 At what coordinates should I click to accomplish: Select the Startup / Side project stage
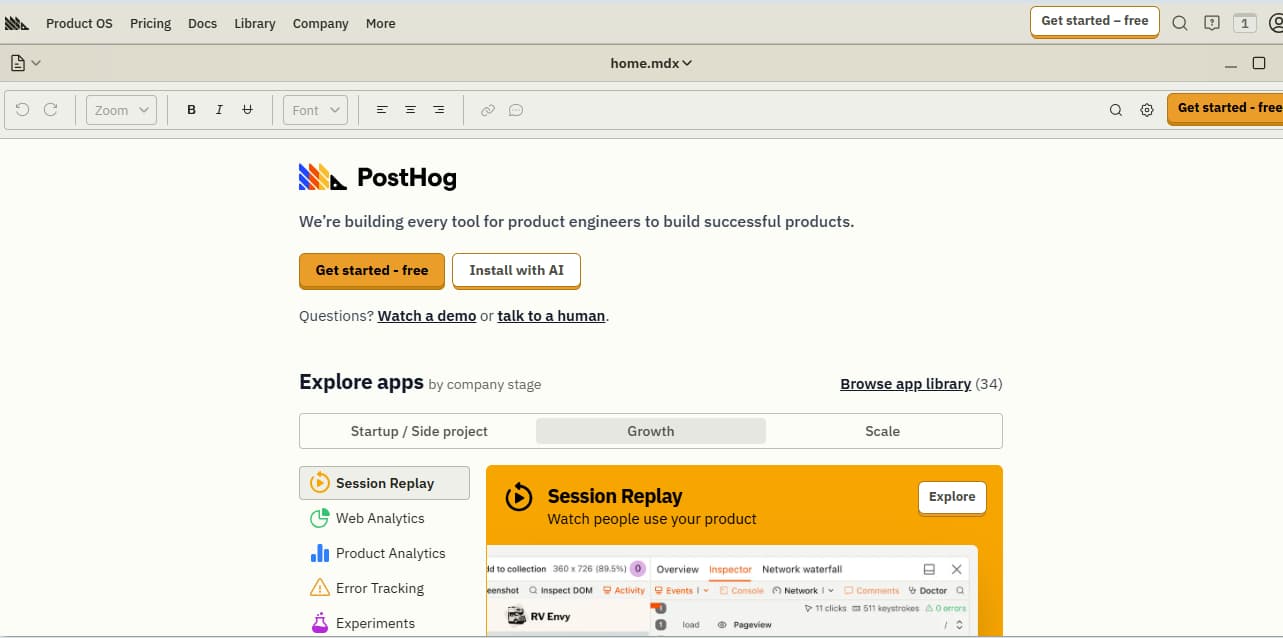pyautogui.click(x=419, y=431)
